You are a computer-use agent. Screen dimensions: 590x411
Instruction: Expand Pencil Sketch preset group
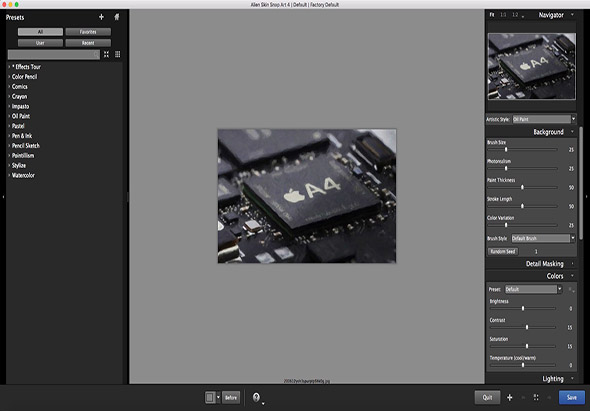tap(9, 146)
